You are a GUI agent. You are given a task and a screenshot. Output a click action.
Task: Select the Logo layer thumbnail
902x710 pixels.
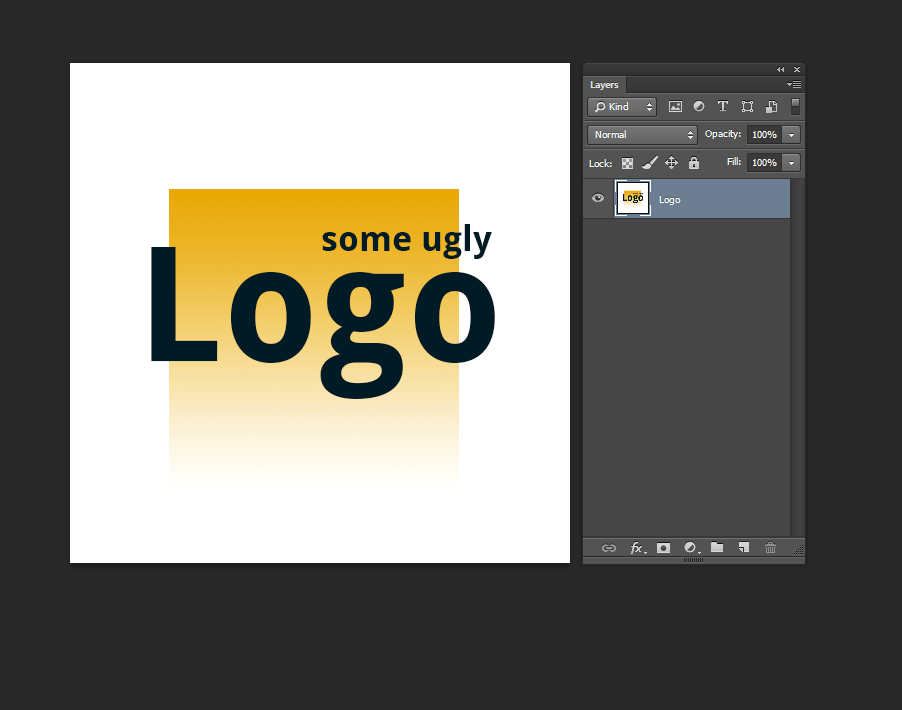(632, 198)
